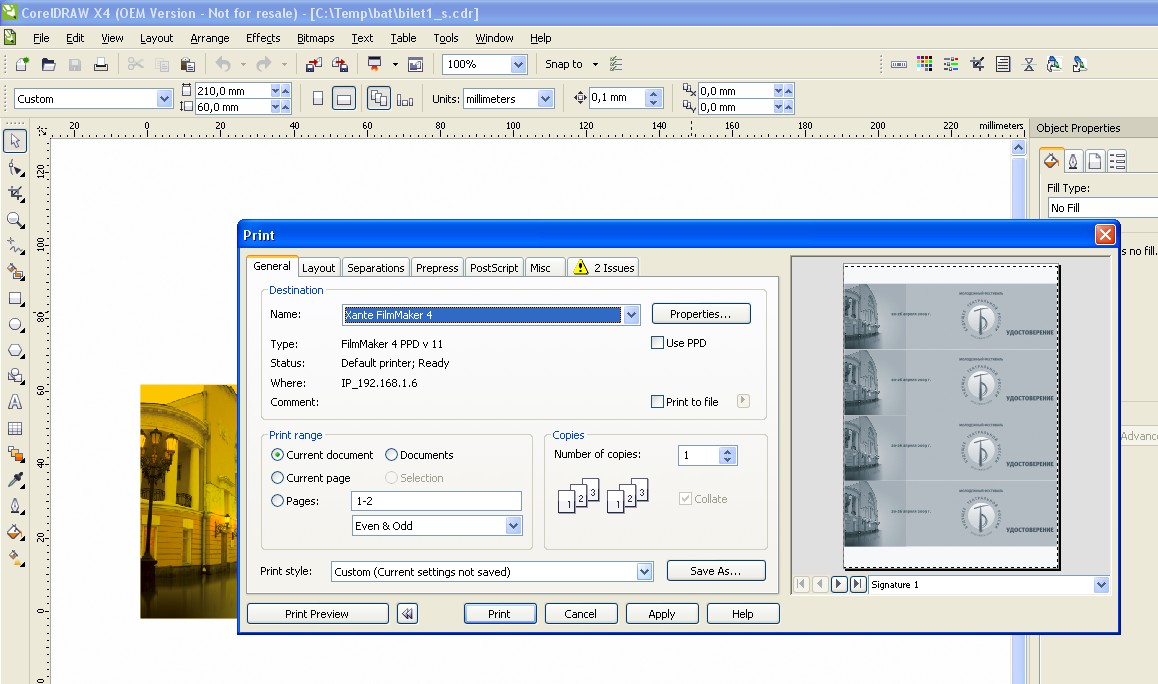Select landscape page orientation icon
Image resolution: width=1158 pixels, height=684 pixels.
click(343, 98)
